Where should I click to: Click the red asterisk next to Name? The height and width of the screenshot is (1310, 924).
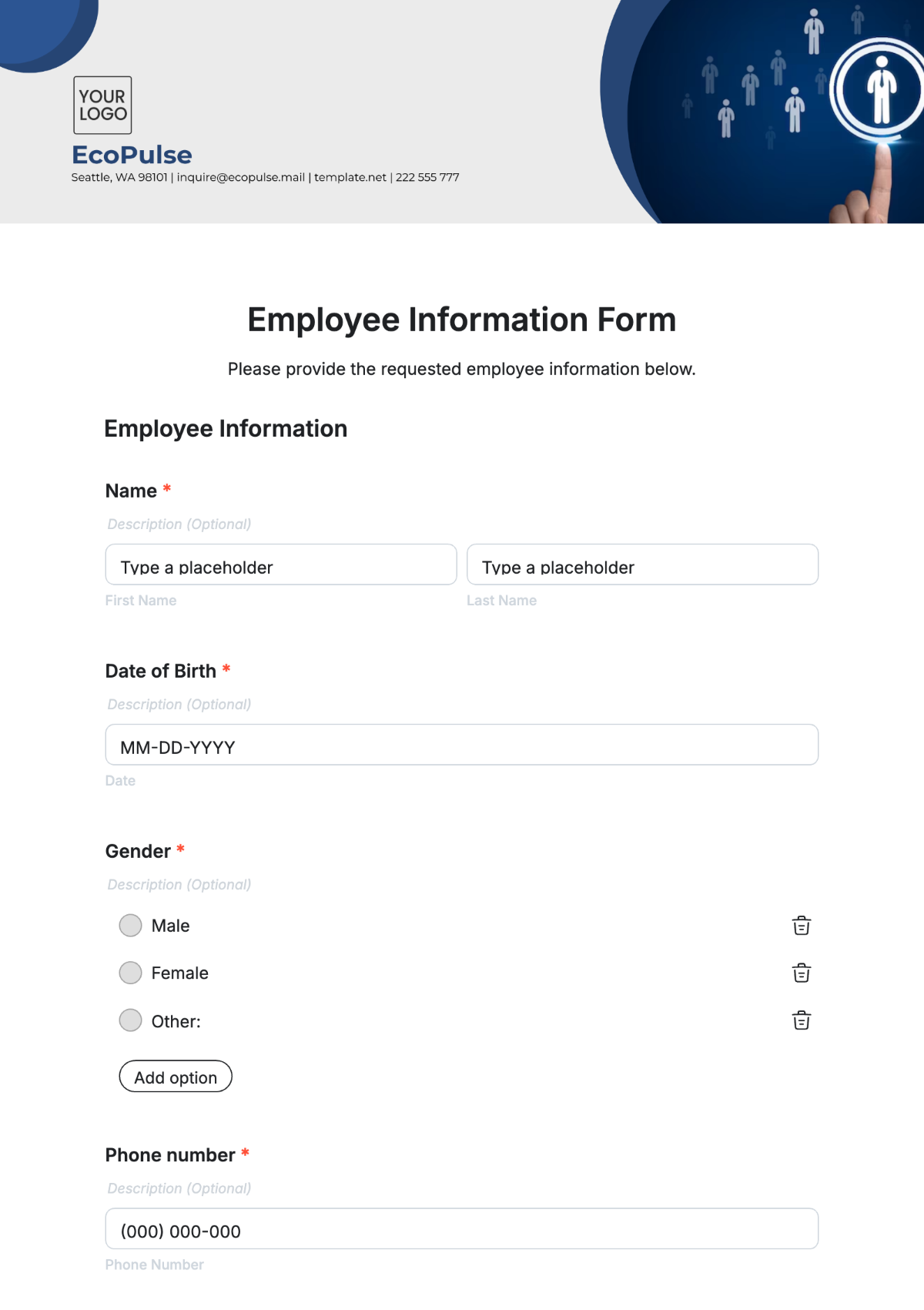167,490
